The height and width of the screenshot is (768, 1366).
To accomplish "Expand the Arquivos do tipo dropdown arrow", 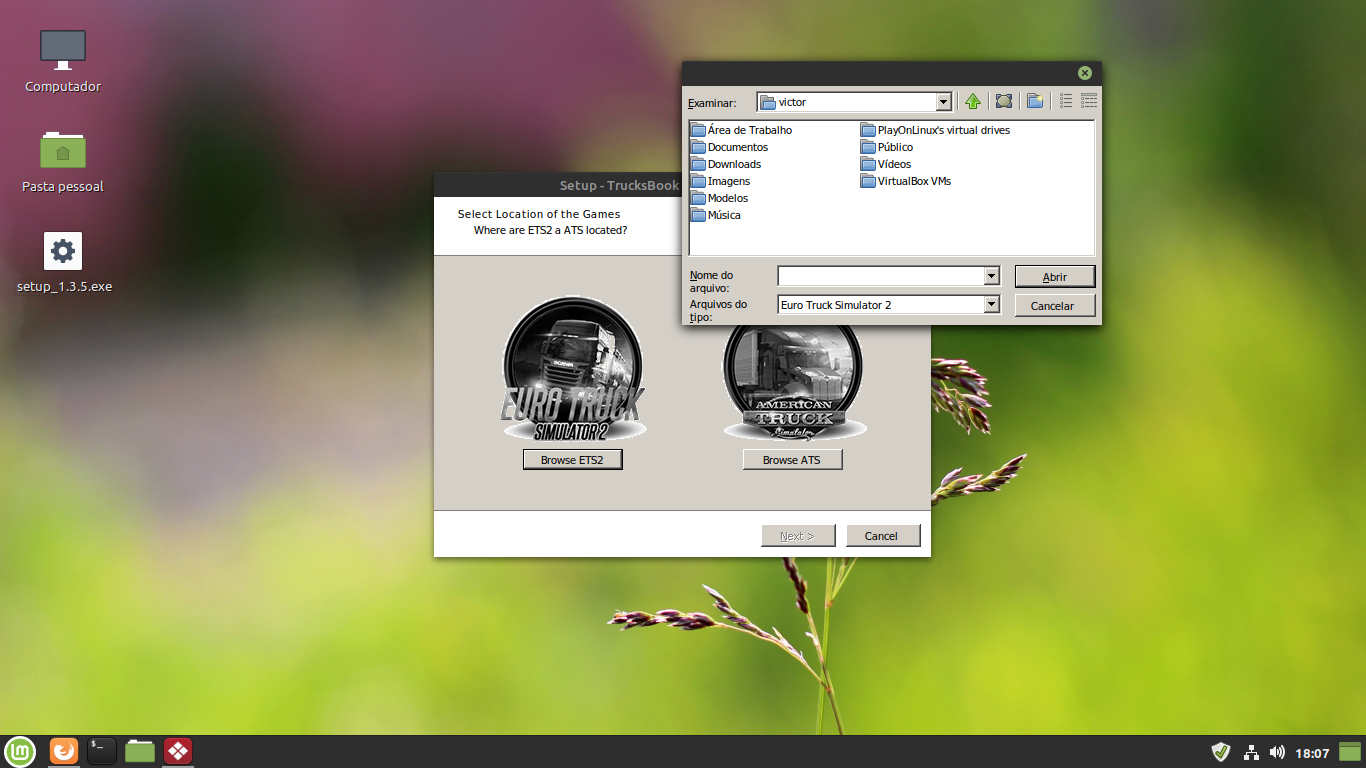I will 991,305.
